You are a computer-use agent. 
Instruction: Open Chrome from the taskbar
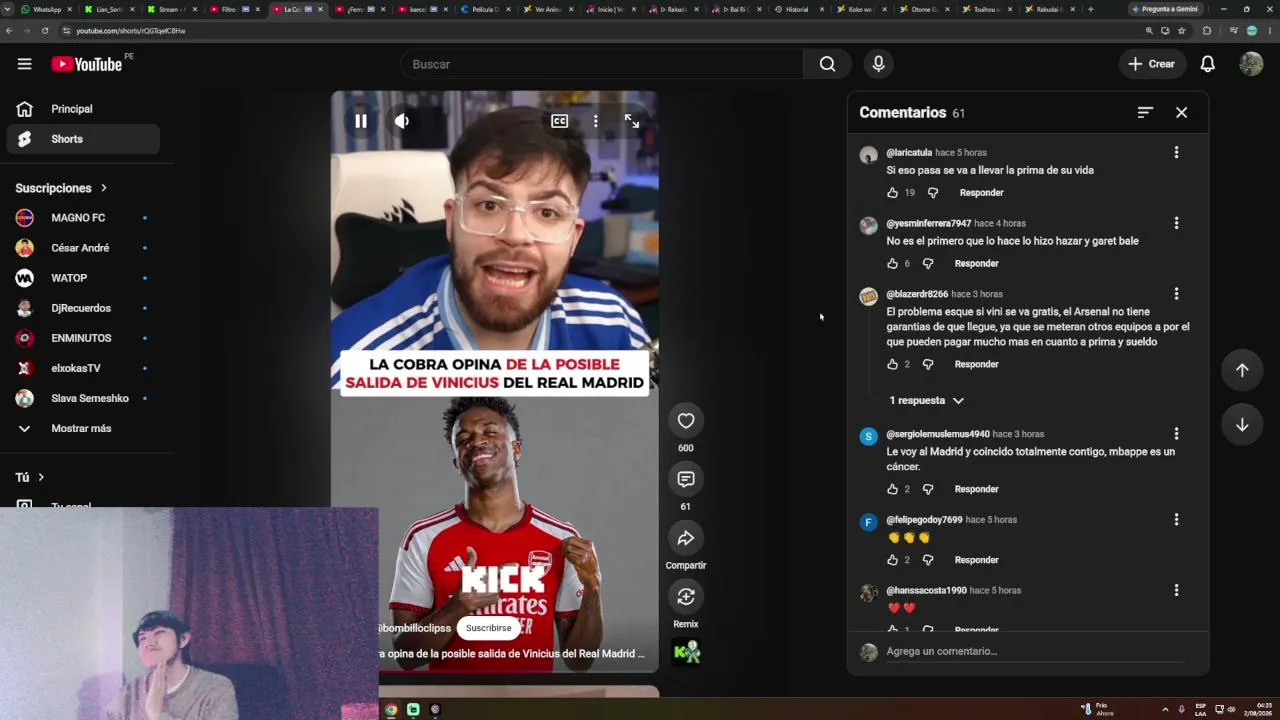[391, 710]
